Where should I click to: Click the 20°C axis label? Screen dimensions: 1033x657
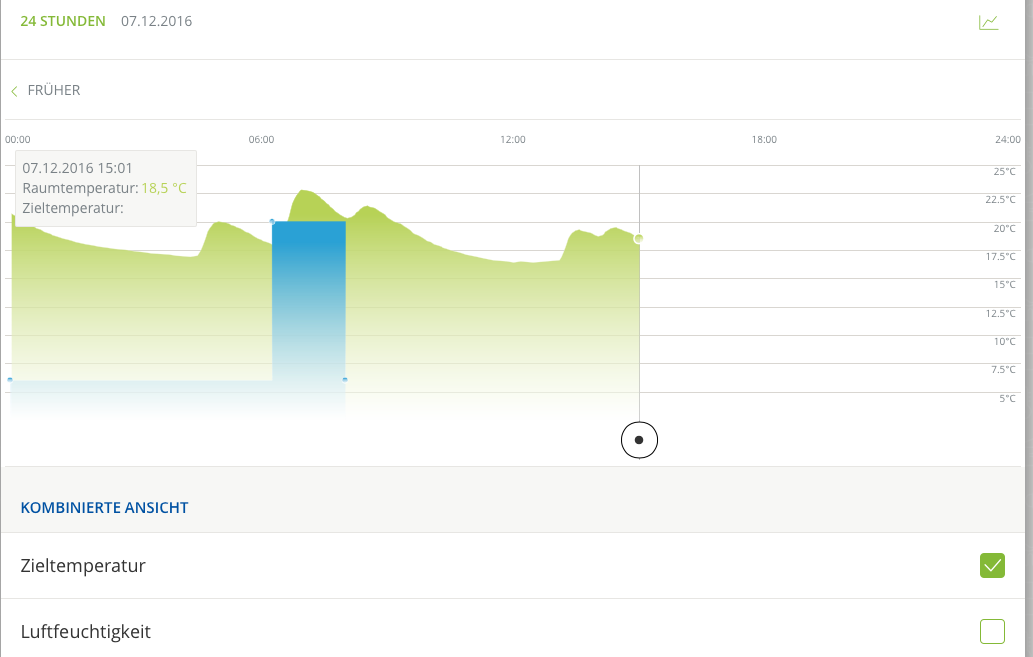[1005, 229]
